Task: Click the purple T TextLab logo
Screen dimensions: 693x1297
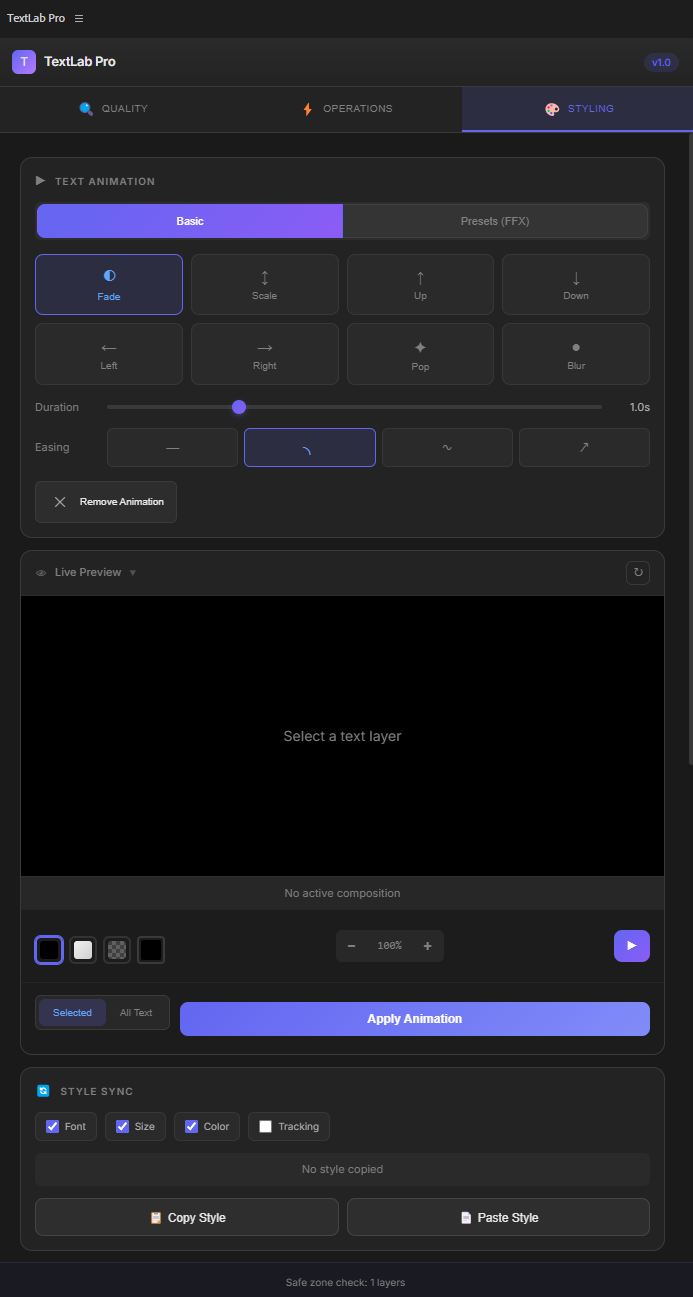Action: [x=24, y=62]
